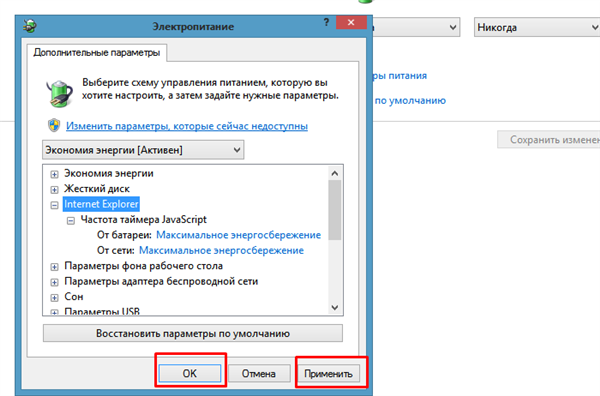
Task: Select the Internet Explorer tree item
Action: 101,204
